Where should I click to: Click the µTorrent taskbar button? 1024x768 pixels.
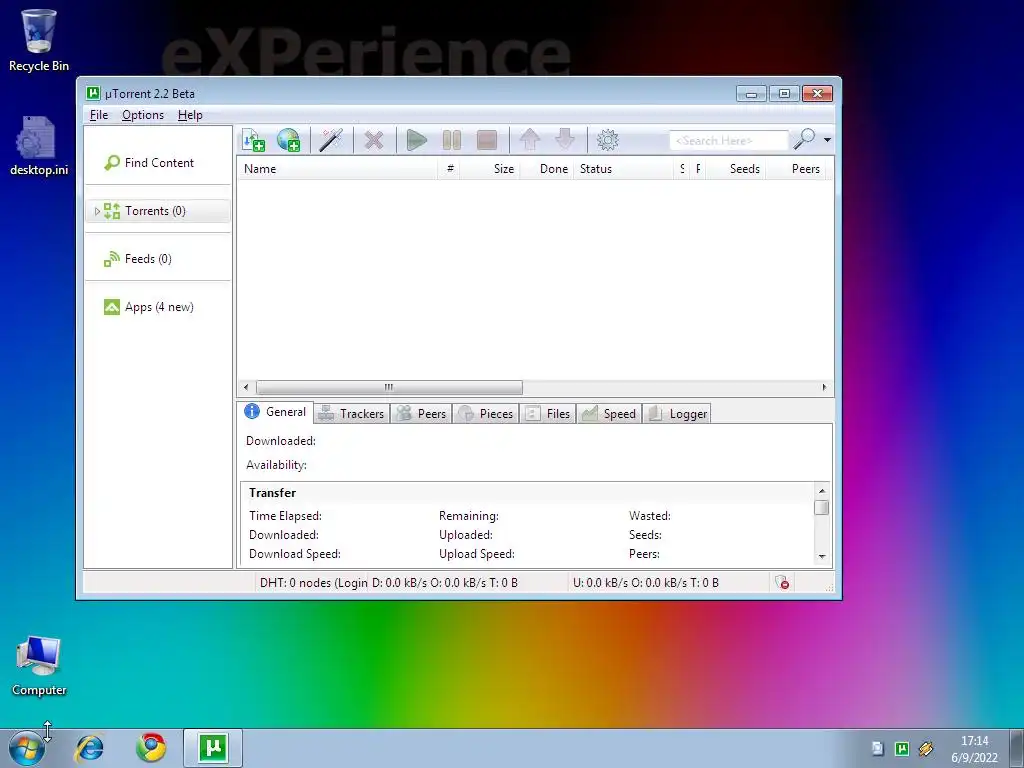tap(213, 748)
